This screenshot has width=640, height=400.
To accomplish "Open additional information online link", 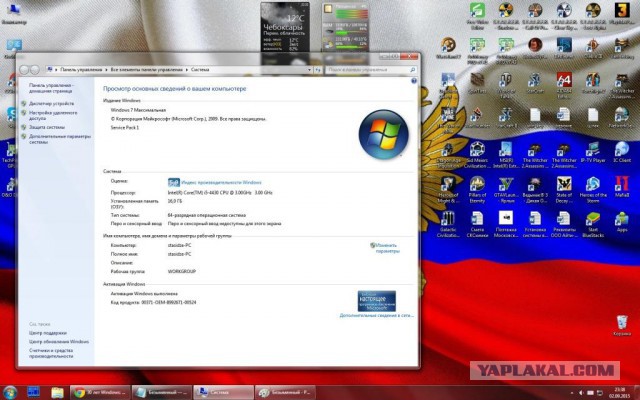I will point(376,316).
